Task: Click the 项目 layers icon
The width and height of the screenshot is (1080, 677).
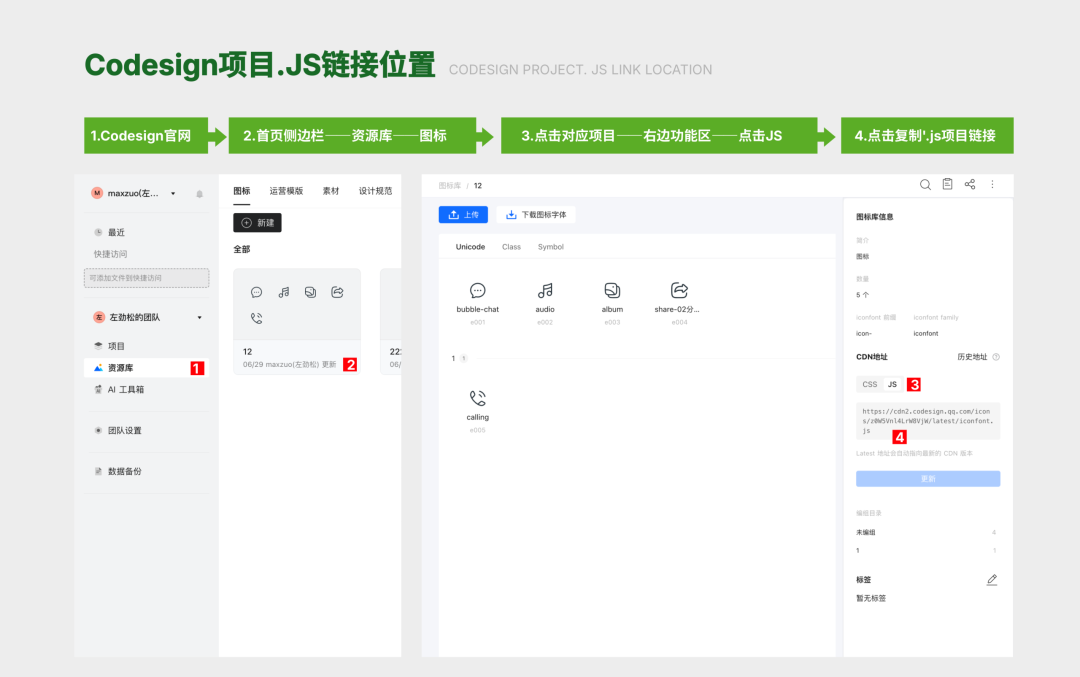Action: (x=98, y=346)
